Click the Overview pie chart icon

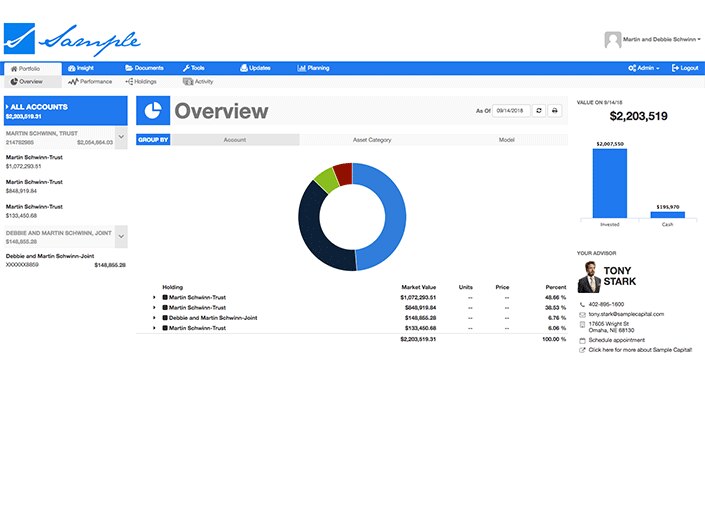point(153,110)
